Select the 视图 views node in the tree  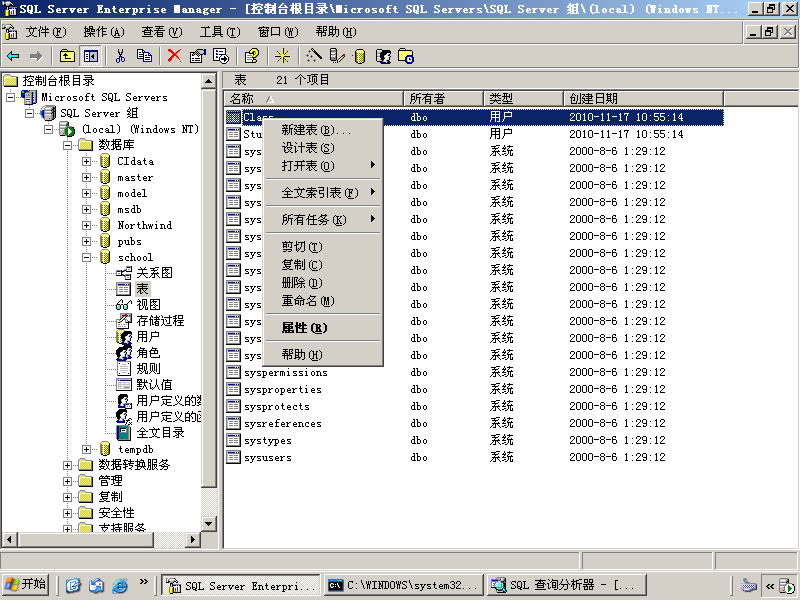pyautogui.click(x=148, y=305)
